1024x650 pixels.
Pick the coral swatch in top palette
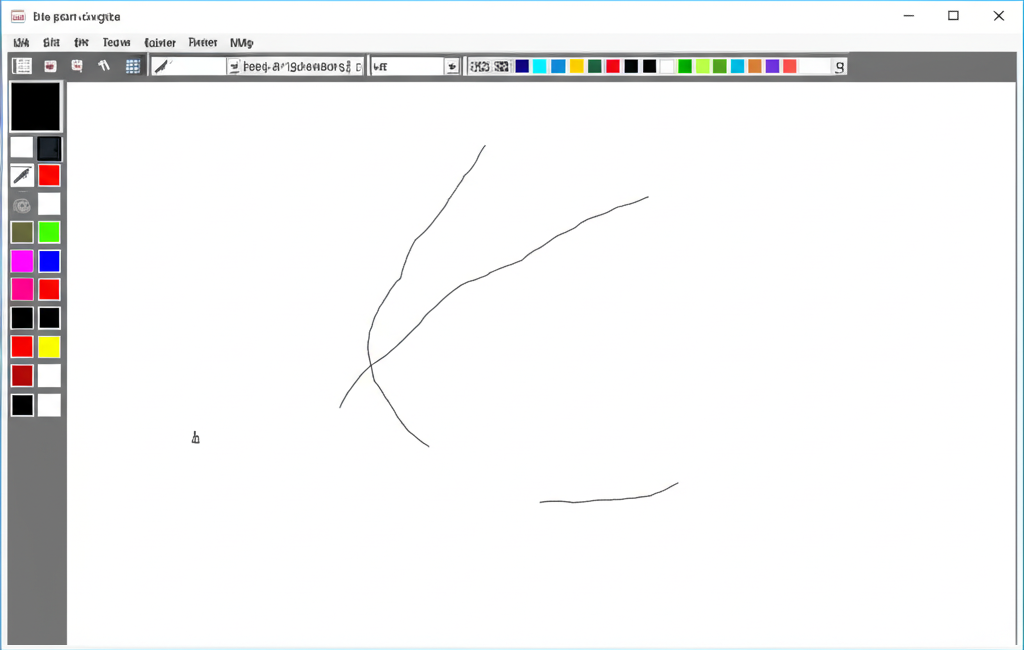(790, 66)
